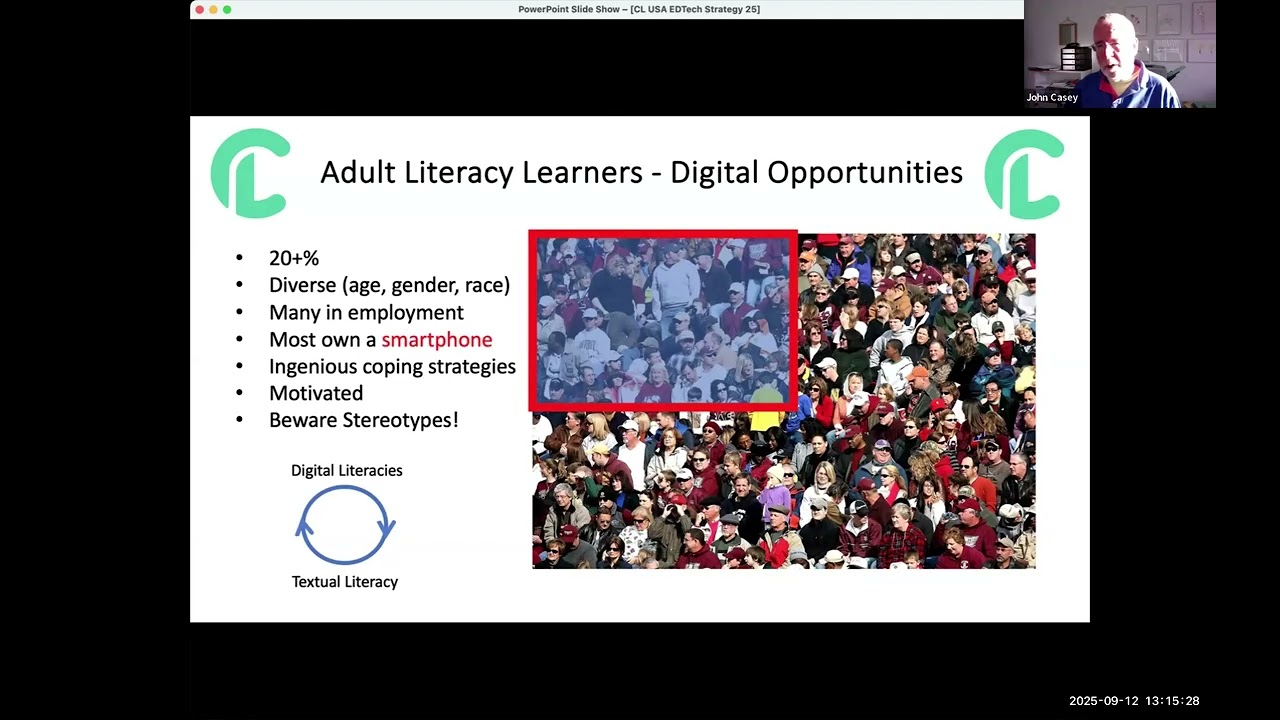Click the green fullscreen window button
Viewport: 1280px width, 720px height.
pyautogui.click(x=227, y=9)
